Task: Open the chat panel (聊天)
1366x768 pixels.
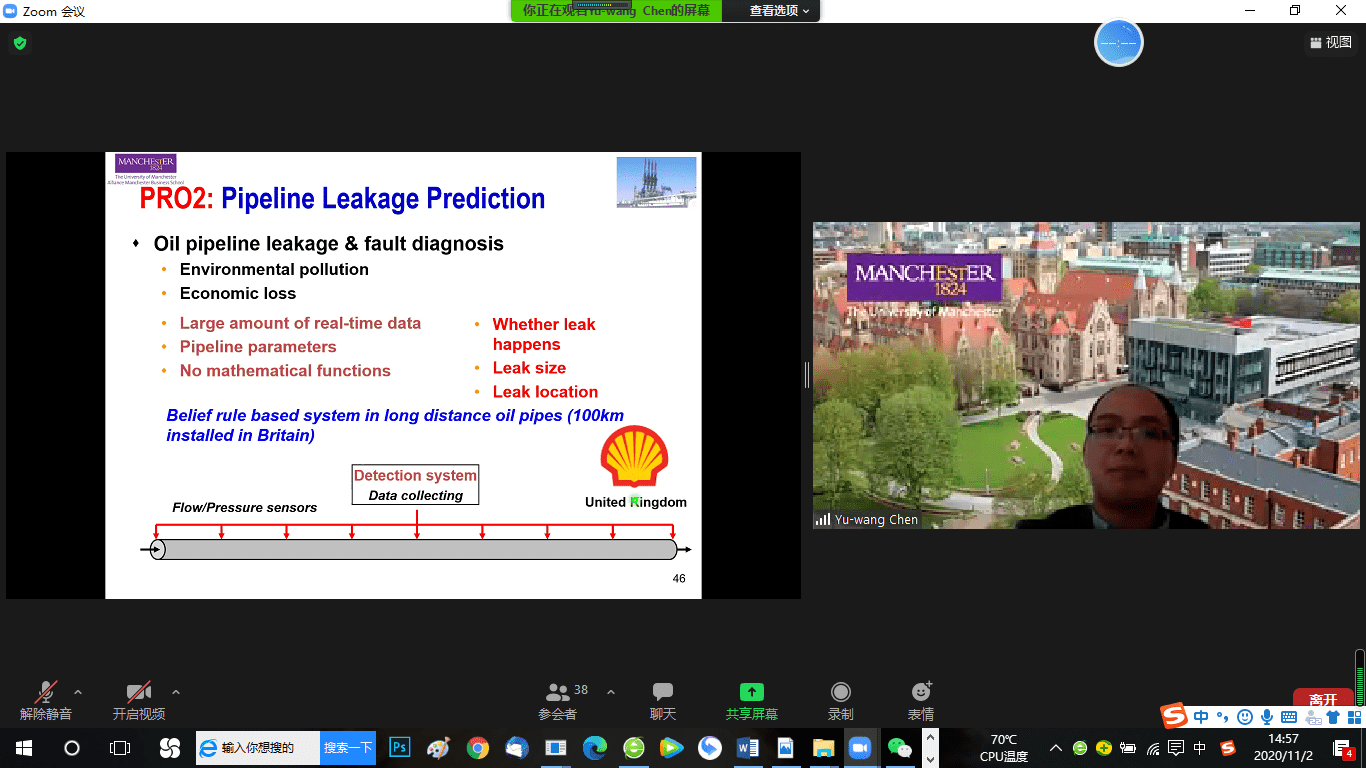Action: tap(662, 699)
